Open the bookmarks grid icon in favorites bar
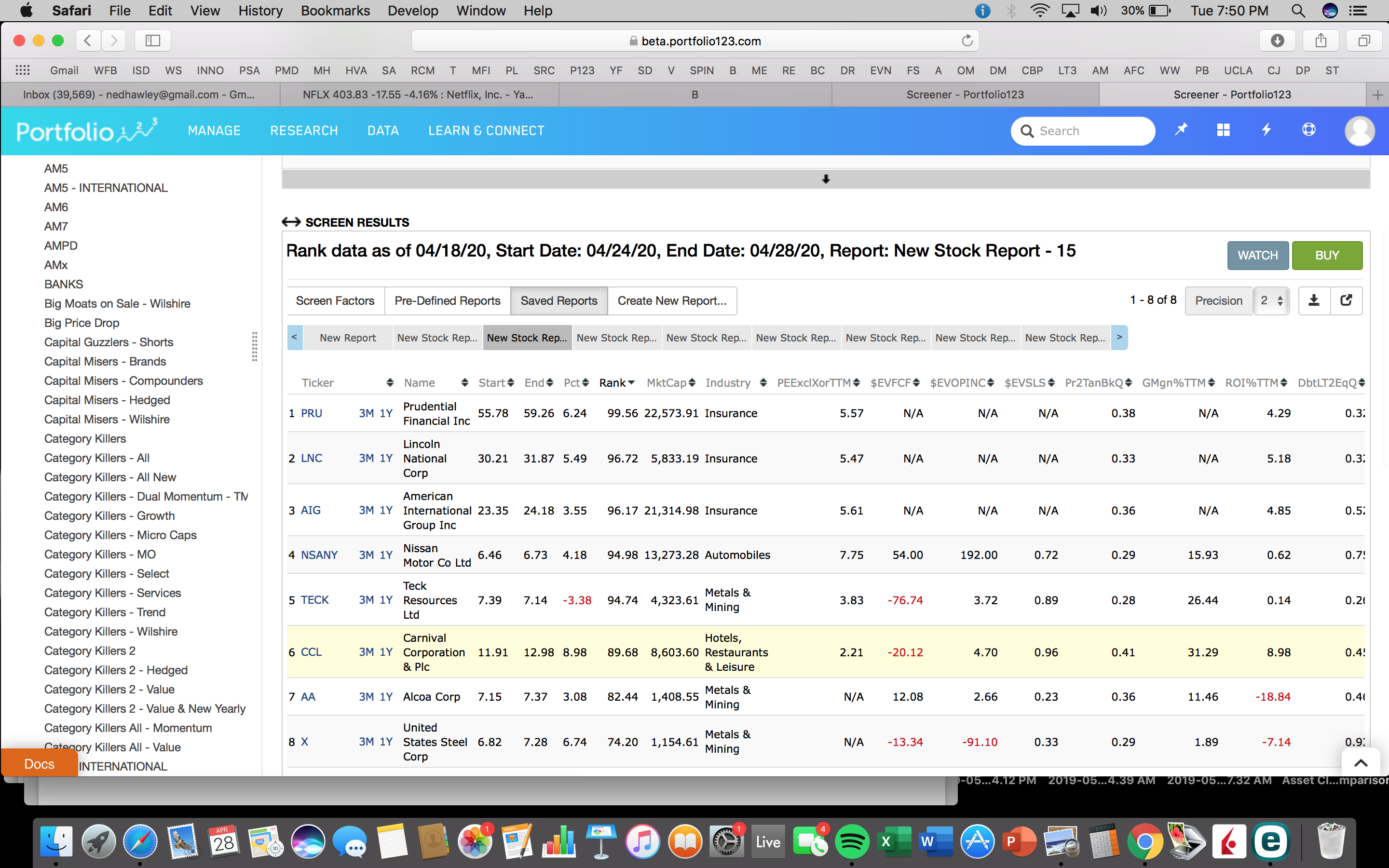1389x868 pixels. (22, 70)
